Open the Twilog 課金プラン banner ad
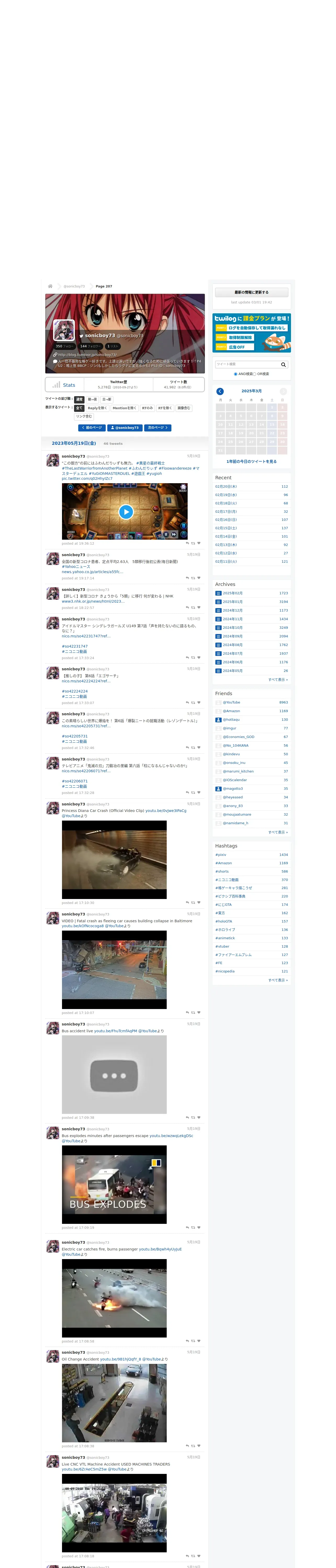Viewport: 336px width, 1568px height. click(251, 333)
